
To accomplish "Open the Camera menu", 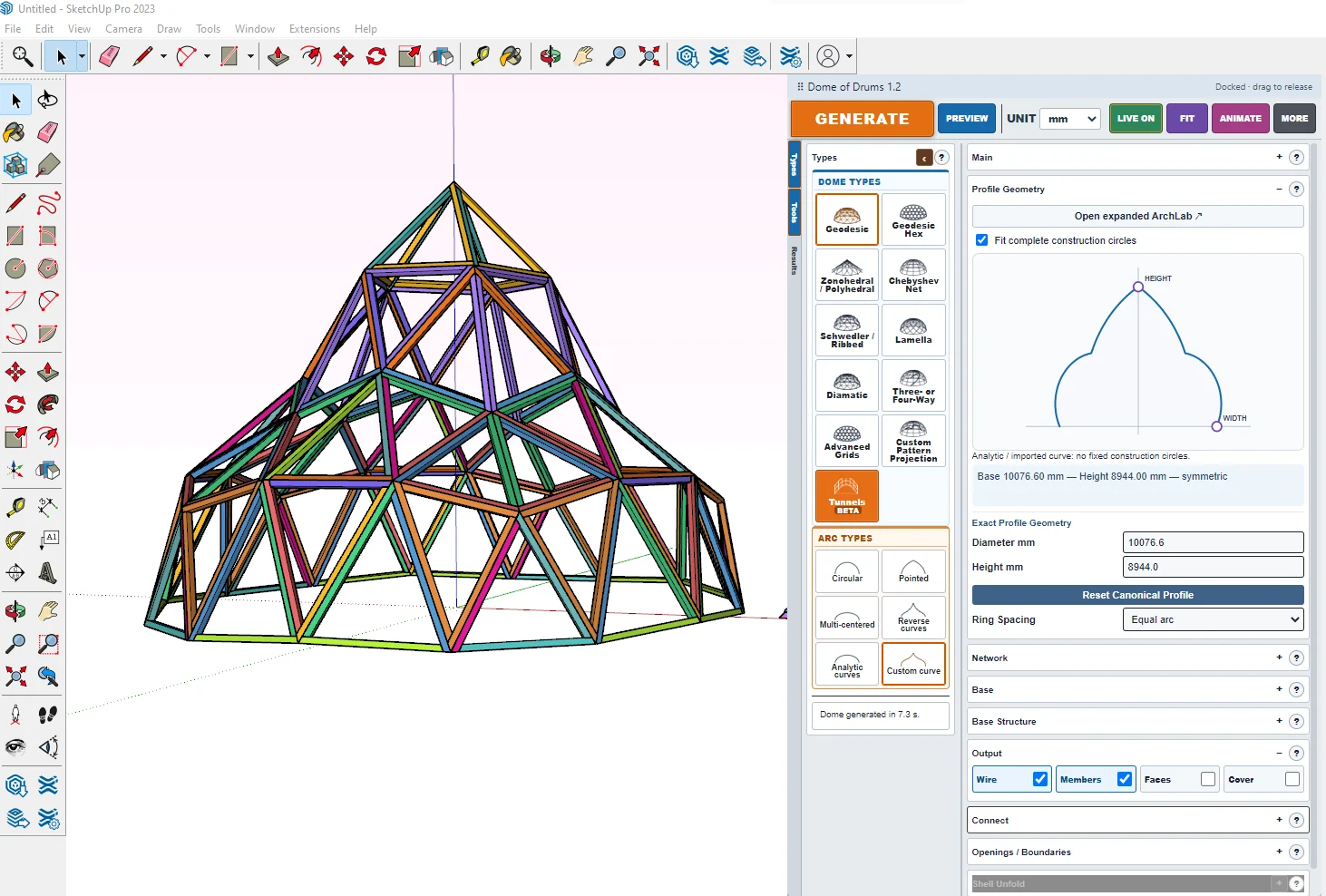I will [x=123, y=29].
